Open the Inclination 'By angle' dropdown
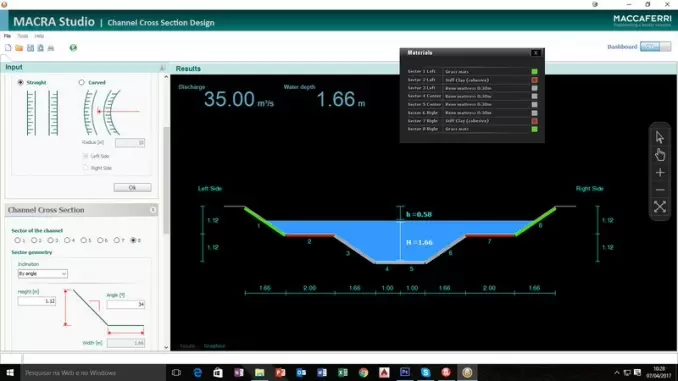The width and height of the screenshot is (678, 381). [x=43, y=274]
